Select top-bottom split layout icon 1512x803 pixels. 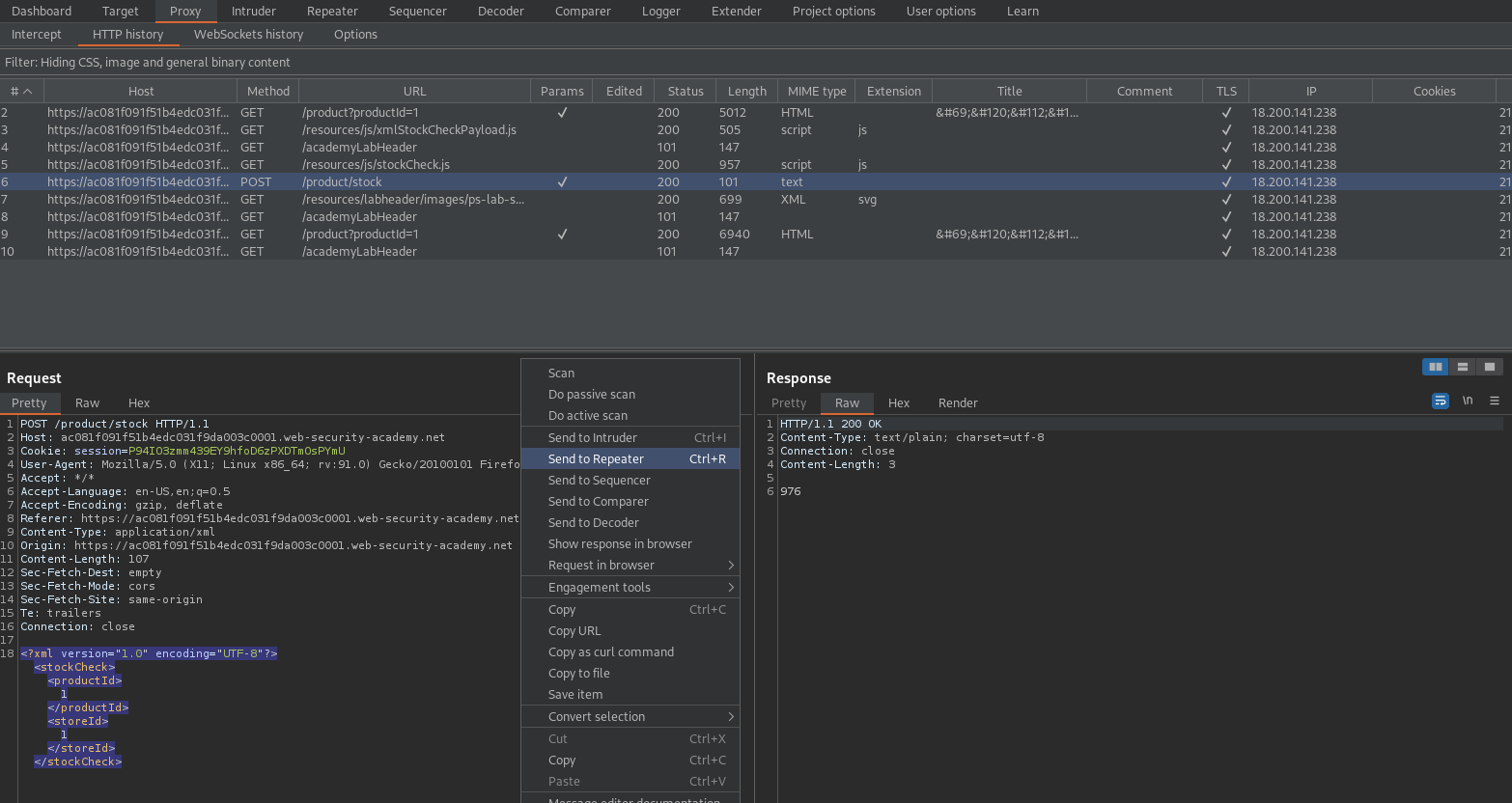click(1463, 367)
